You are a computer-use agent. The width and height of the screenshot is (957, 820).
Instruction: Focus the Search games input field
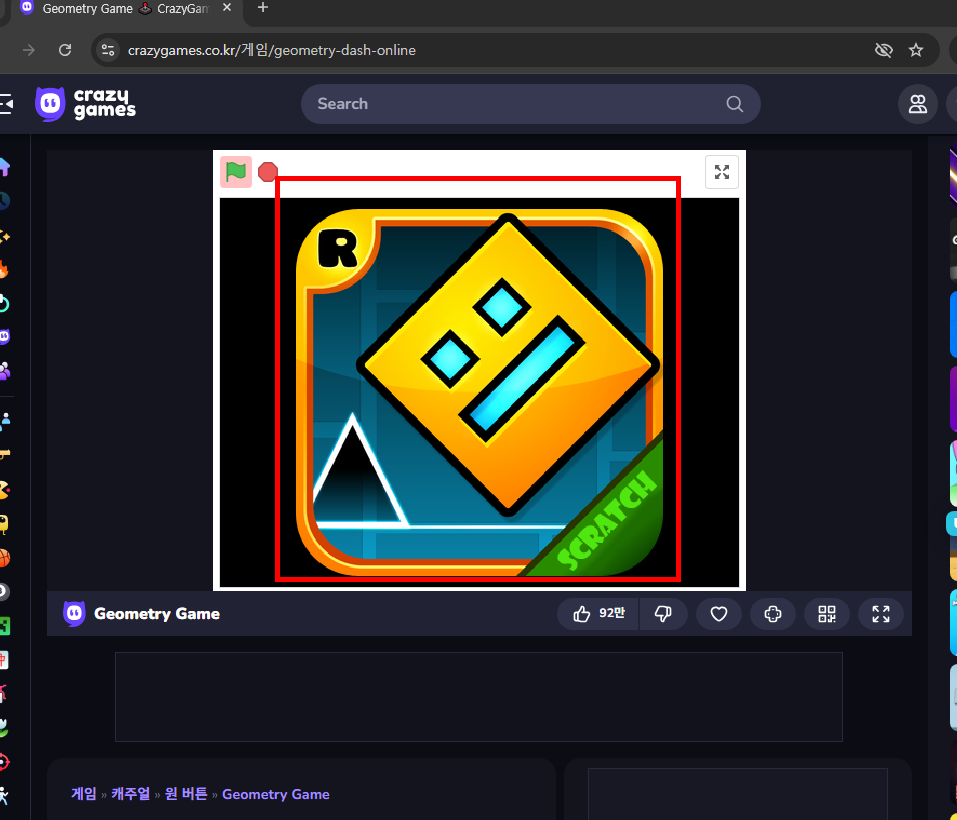pos(530,104)
